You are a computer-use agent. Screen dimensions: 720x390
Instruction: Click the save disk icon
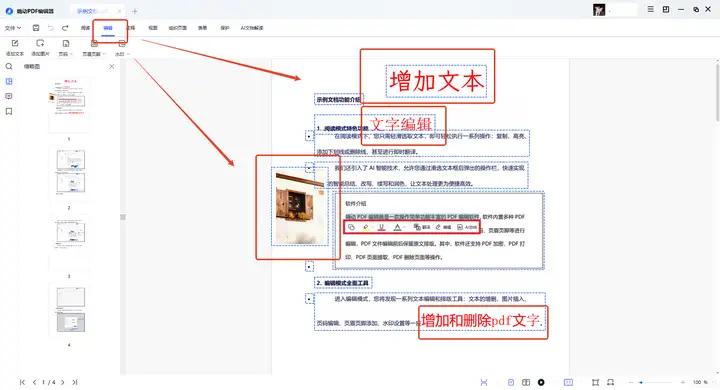[x=36, y=28]
